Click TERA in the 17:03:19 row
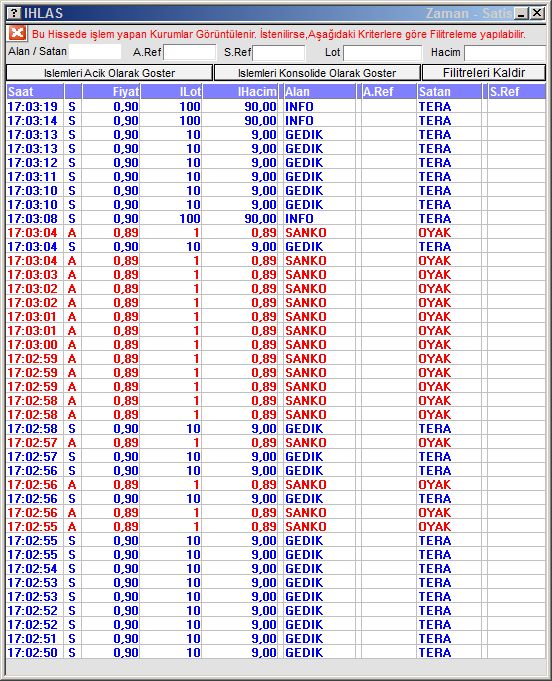This screenshot has height=681, width=552. [435, 107]
